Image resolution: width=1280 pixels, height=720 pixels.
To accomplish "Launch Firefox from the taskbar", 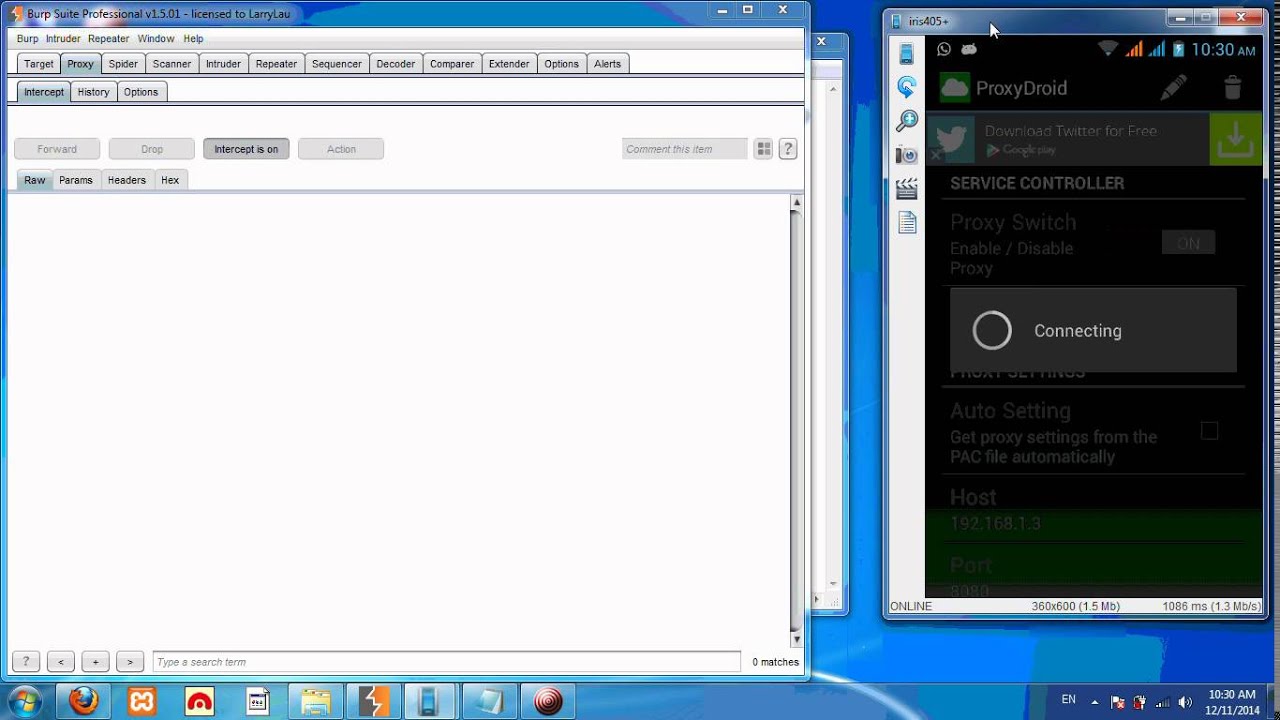I will [83, 702].
